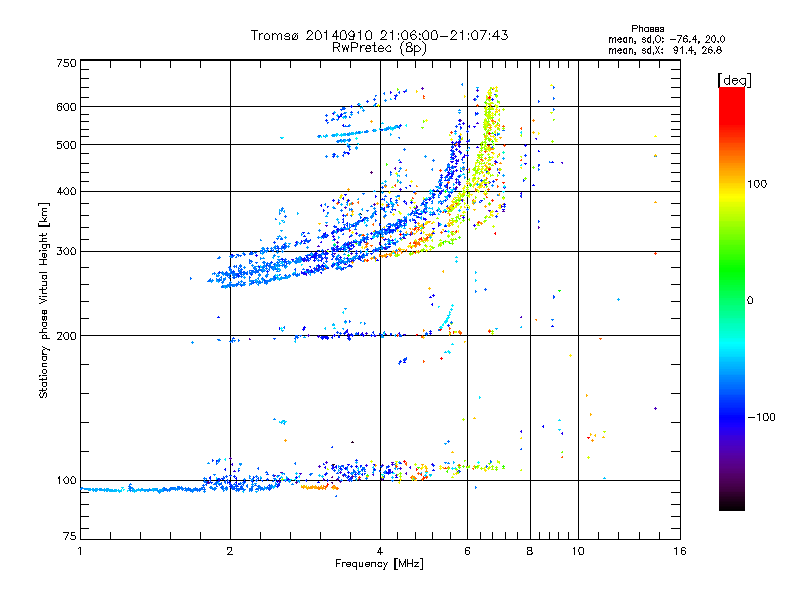Click the plot title 'Tromsø 20140910 21:06:00-21:07:43'

(x=379, y=35)
